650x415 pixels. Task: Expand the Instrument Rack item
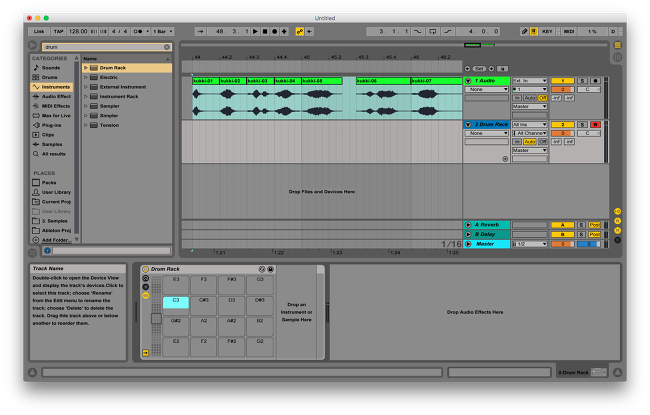86,97
